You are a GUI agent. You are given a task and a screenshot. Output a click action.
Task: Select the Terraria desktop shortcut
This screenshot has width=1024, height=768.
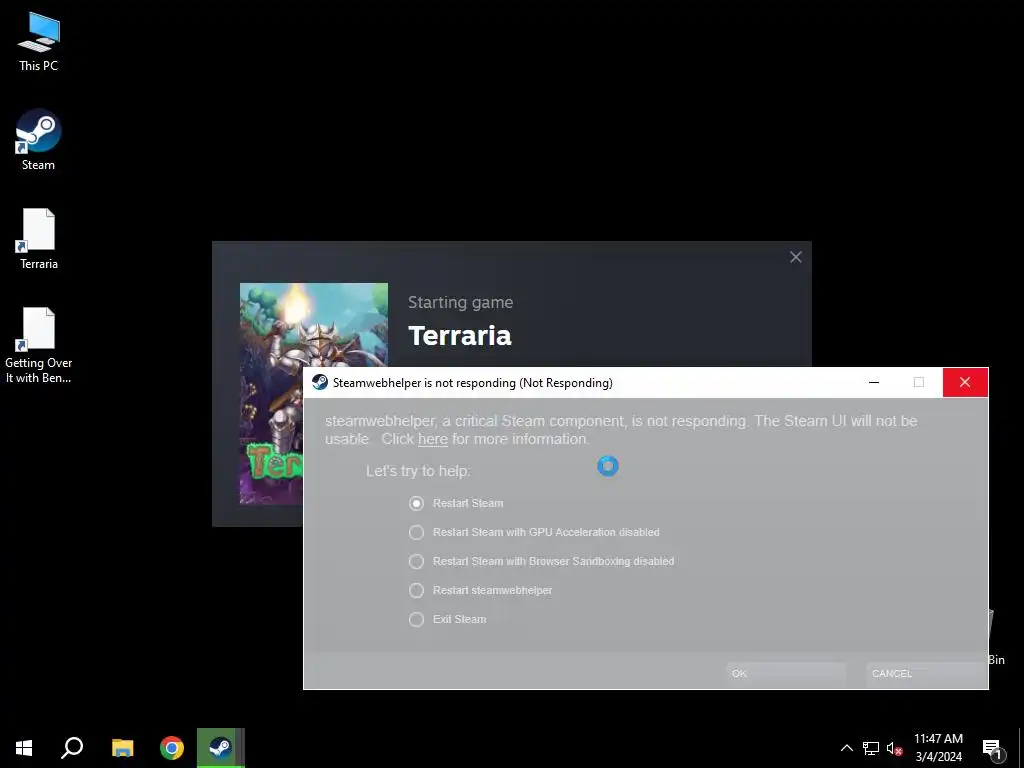pos(39,238)
